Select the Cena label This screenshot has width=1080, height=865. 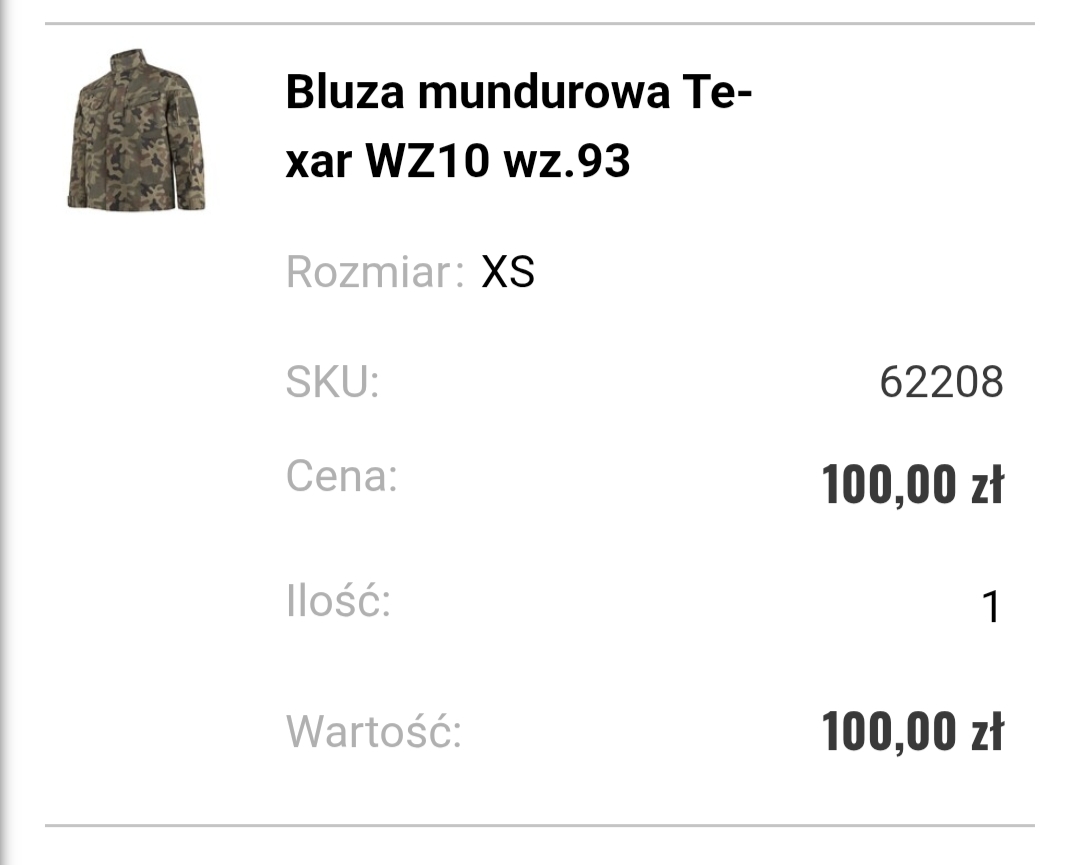click(x=342, y=476)
